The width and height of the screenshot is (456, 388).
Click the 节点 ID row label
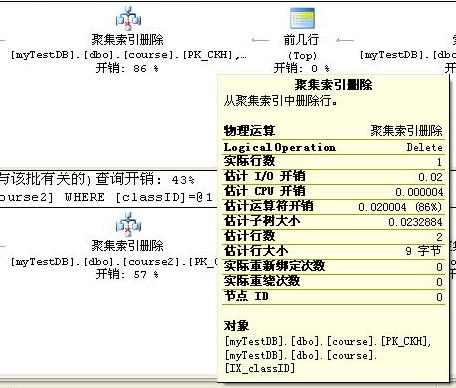[246, 296]
